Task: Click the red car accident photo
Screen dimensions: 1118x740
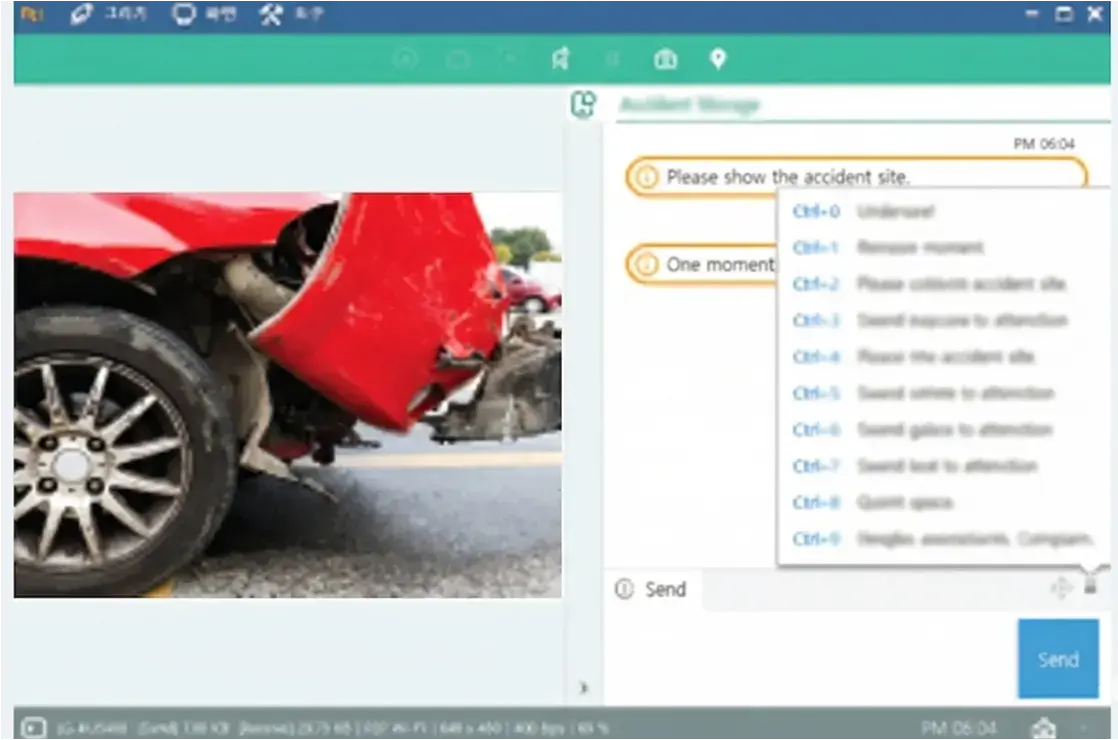Action: coord(285,395)
